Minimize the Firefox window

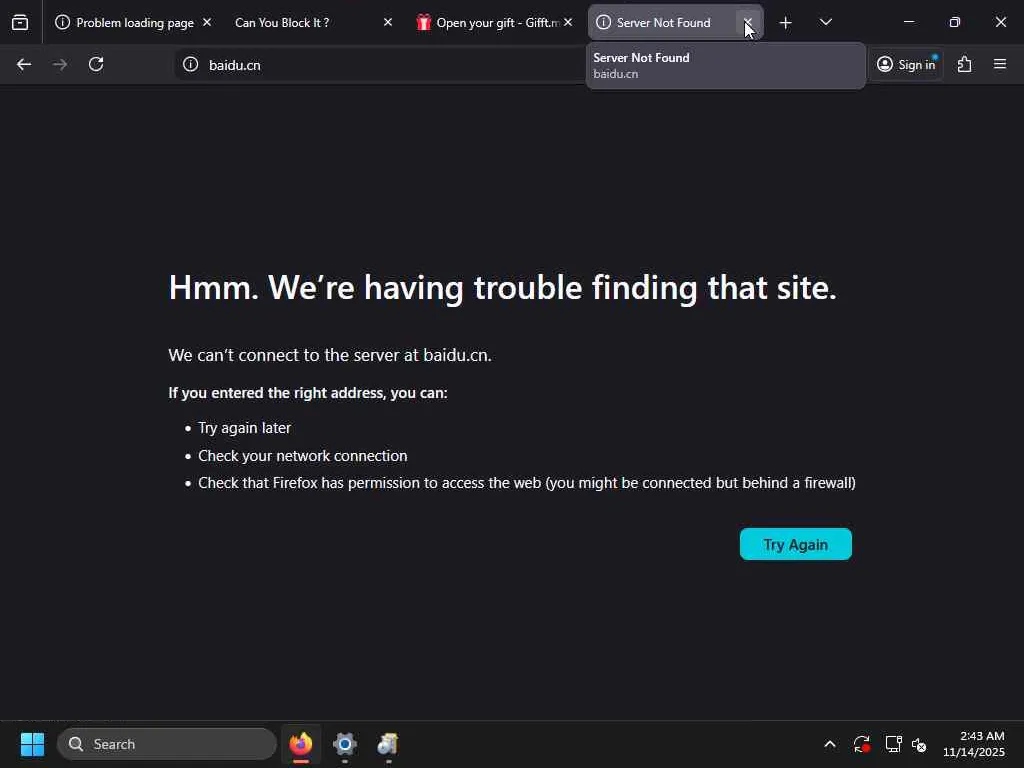[x=908, y=22]
